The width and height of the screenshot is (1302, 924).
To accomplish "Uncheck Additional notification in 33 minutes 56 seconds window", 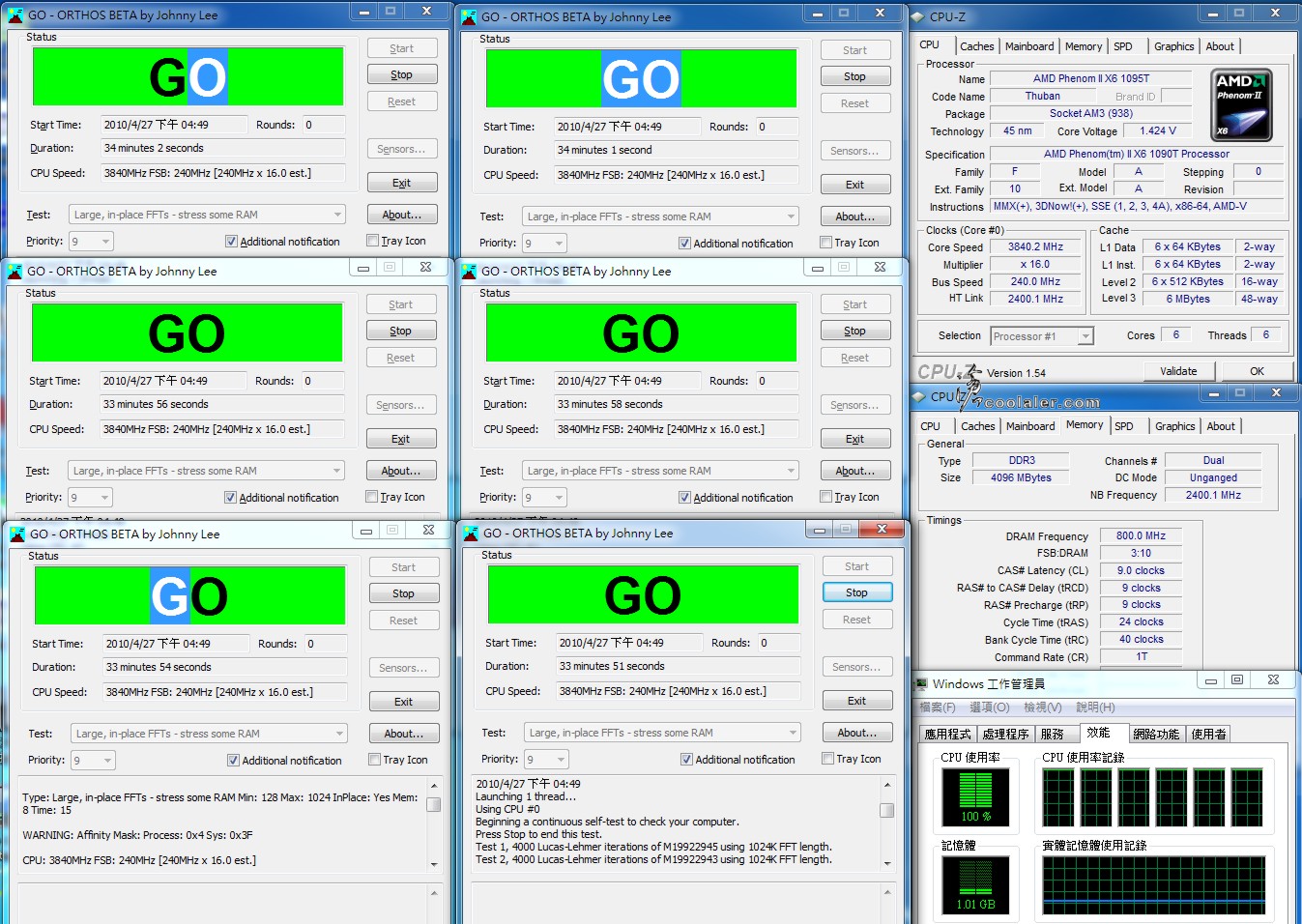I will point(230,498).
